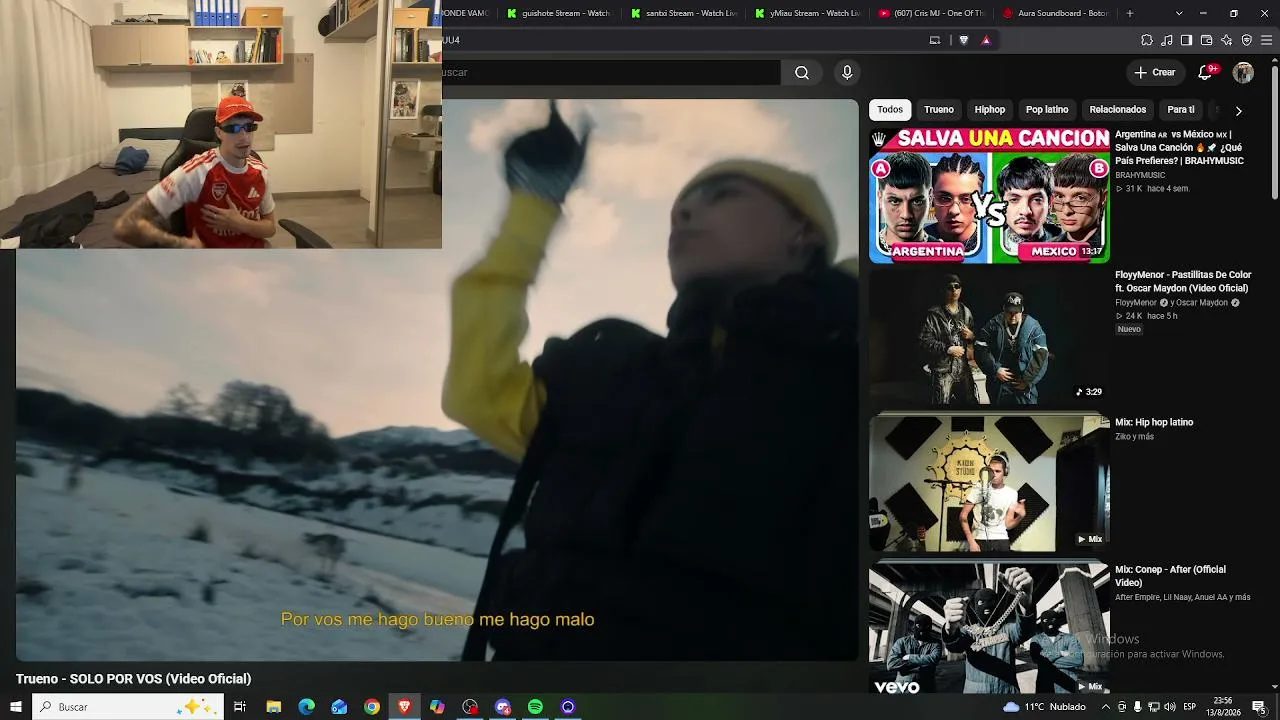Viewport: 1280px width, 720px height.
Task: Click the taskbar volume speaker icon
Action: (x=1170, y=707)
